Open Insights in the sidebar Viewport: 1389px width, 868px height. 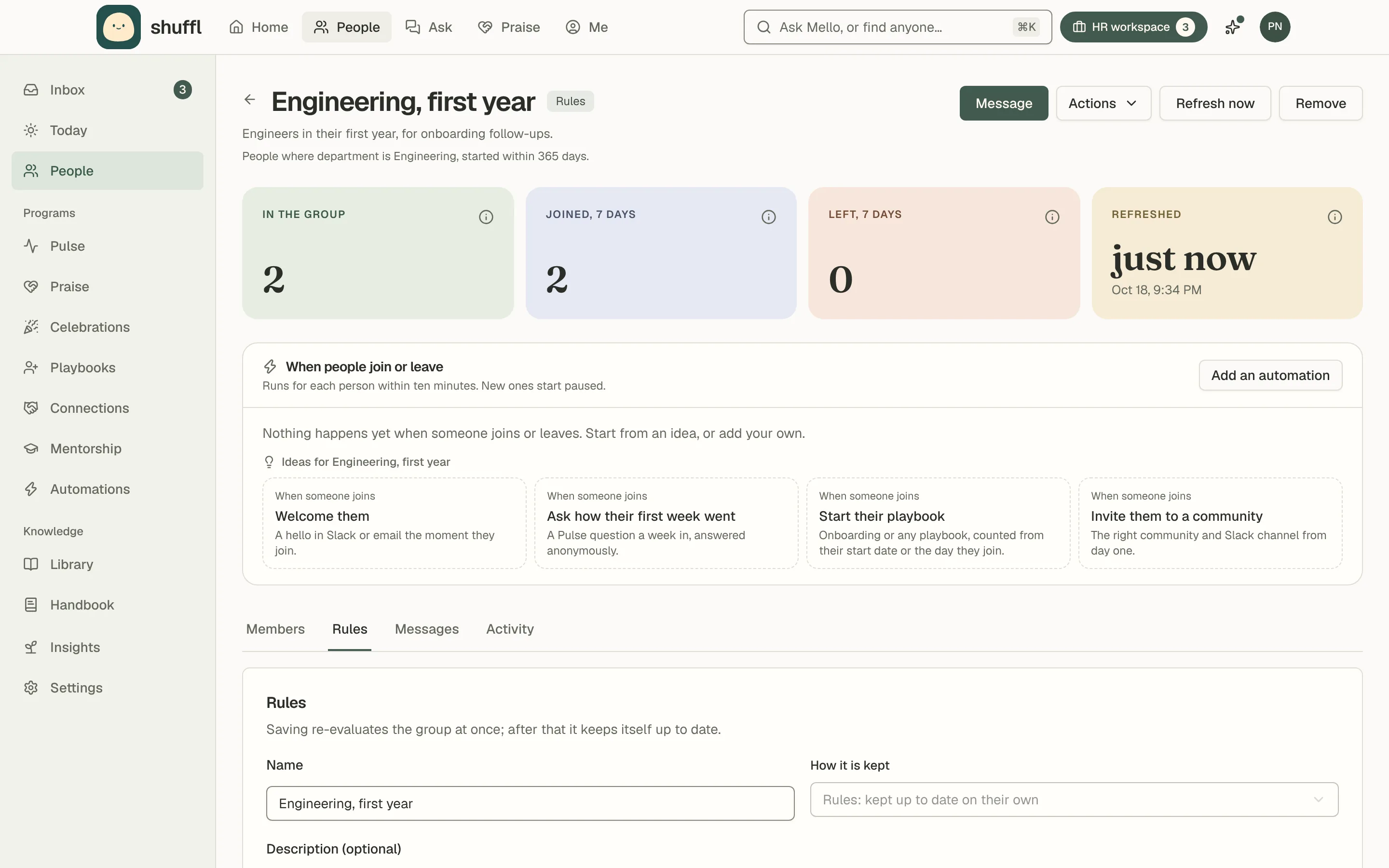tap(108, 647)
